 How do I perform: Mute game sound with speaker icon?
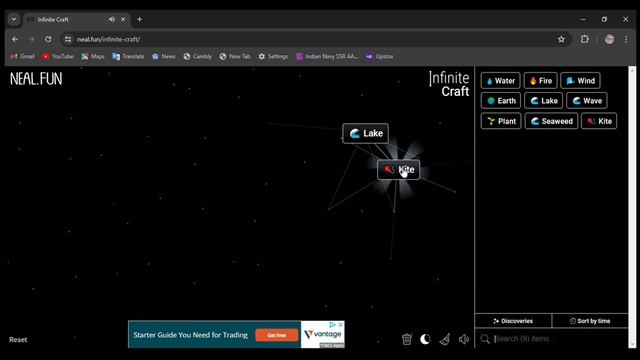(463, 339)
